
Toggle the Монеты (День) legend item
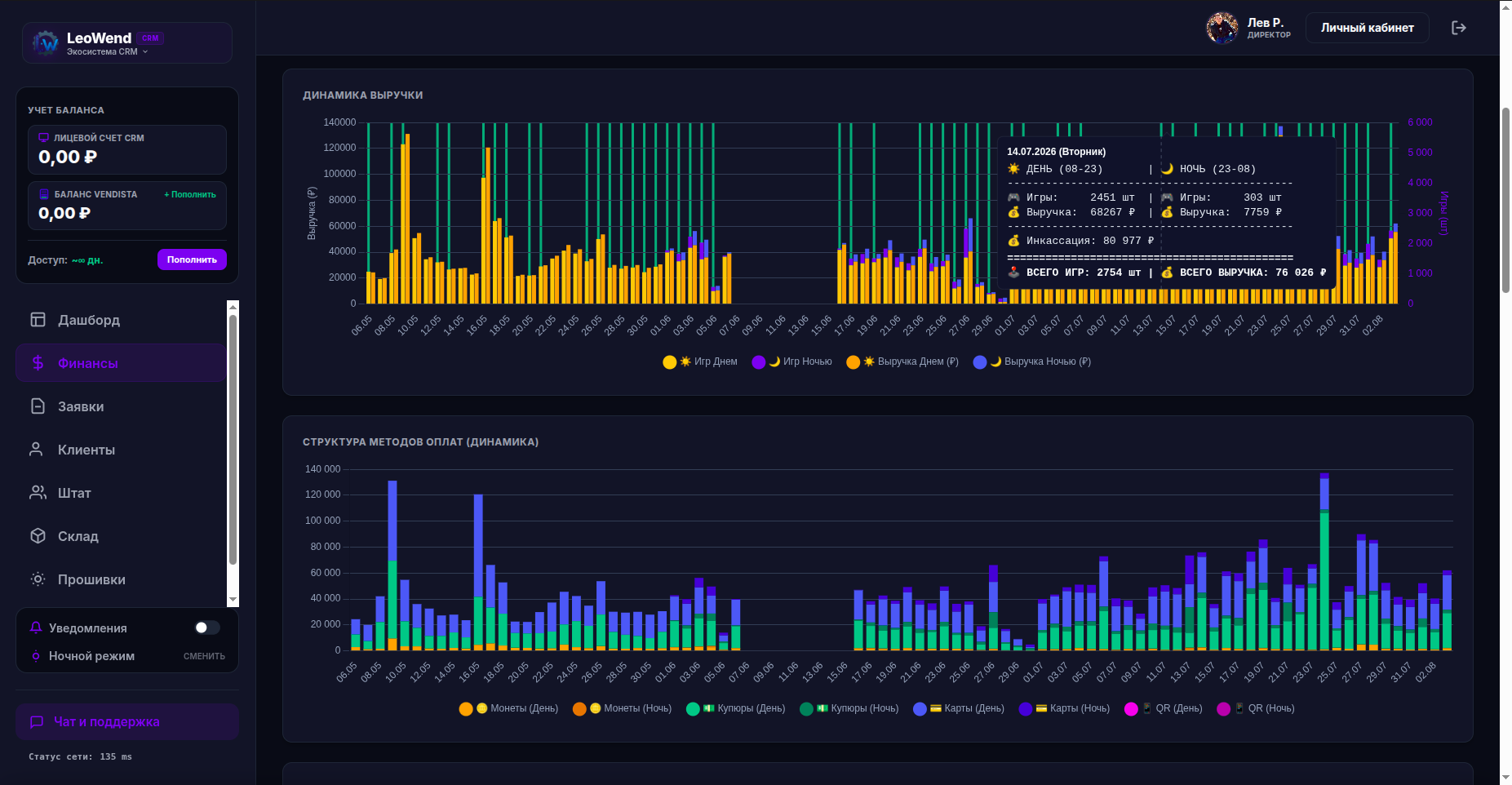tap(508, 709)
